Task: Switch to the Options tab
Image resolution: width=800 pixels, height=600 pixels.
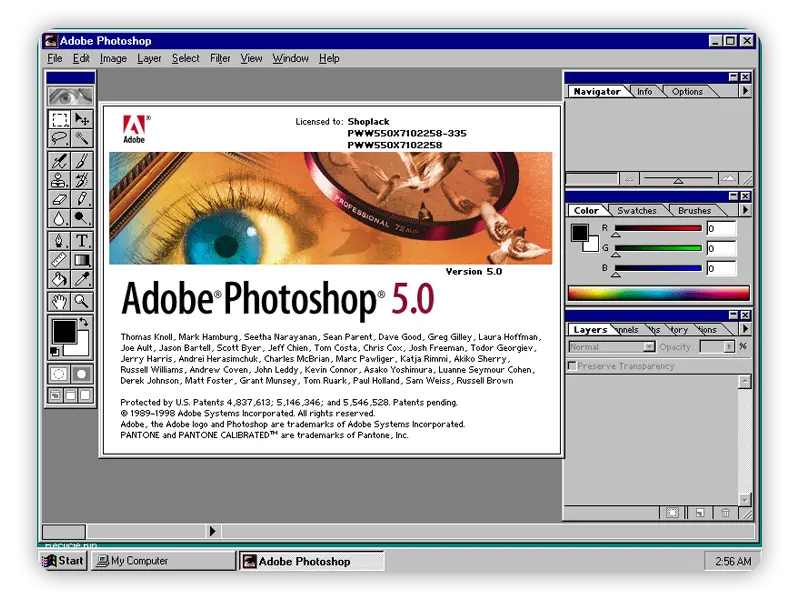Action: [x=687, y=91]
